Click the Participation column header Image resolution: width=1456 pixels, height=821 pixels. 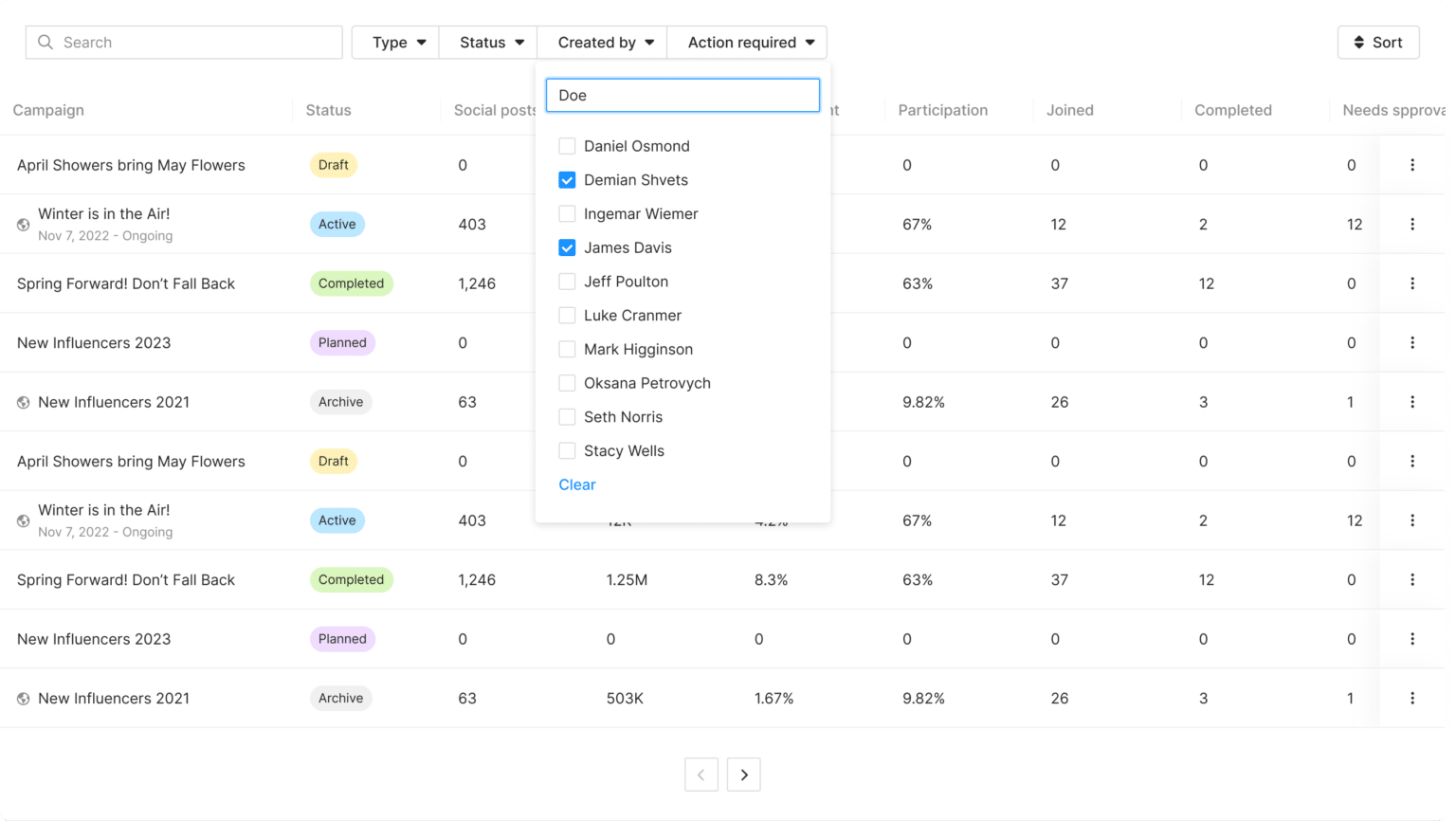pos(942,110)
